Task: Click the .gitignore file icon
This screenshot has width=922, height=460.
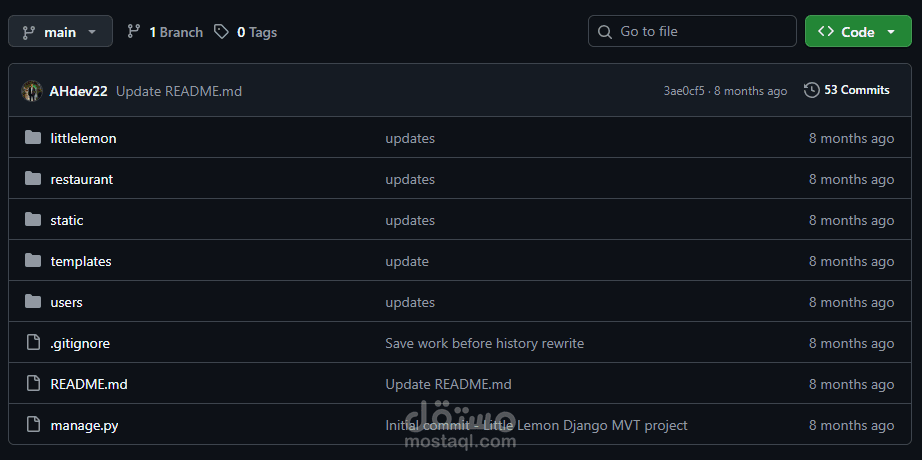Action: pos(34,342)
